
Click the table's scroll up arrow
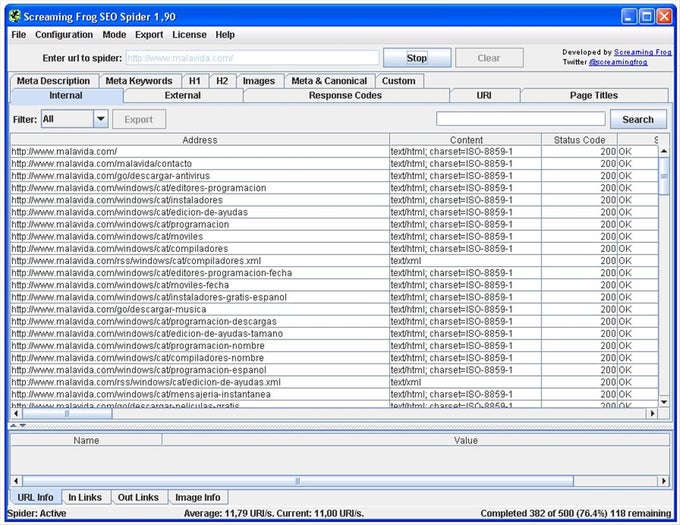[x=664, y=151]
